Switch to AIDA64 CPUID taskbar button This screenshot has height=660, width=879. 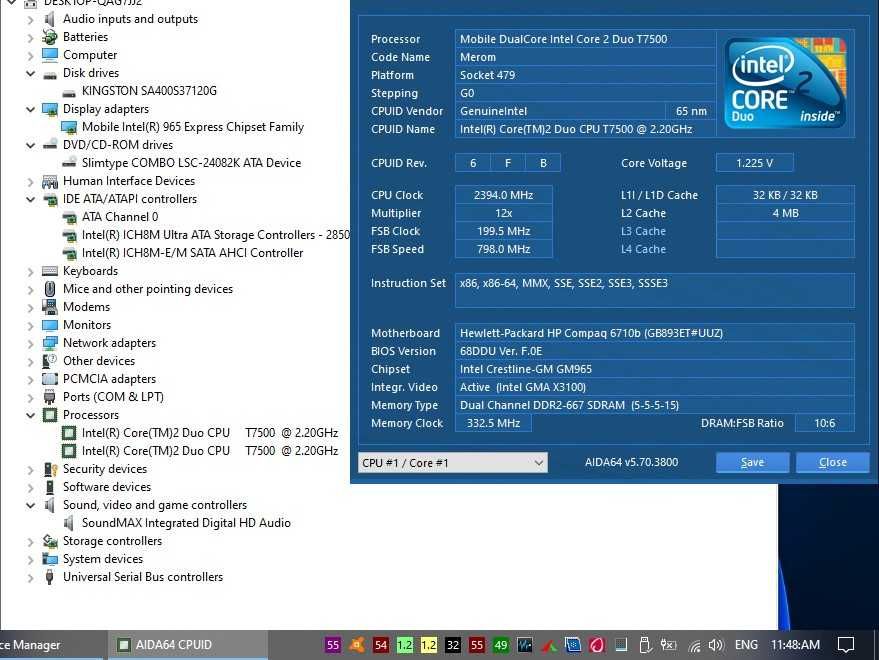point(188,645)
